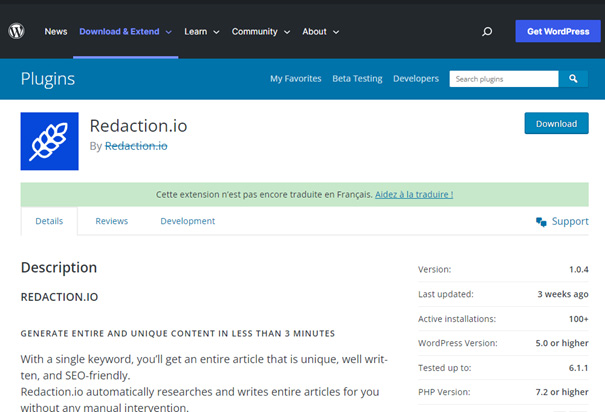The image size is (605, 412).
Task: Click the Get WordPress button
Action: click(x=557, y=31)
